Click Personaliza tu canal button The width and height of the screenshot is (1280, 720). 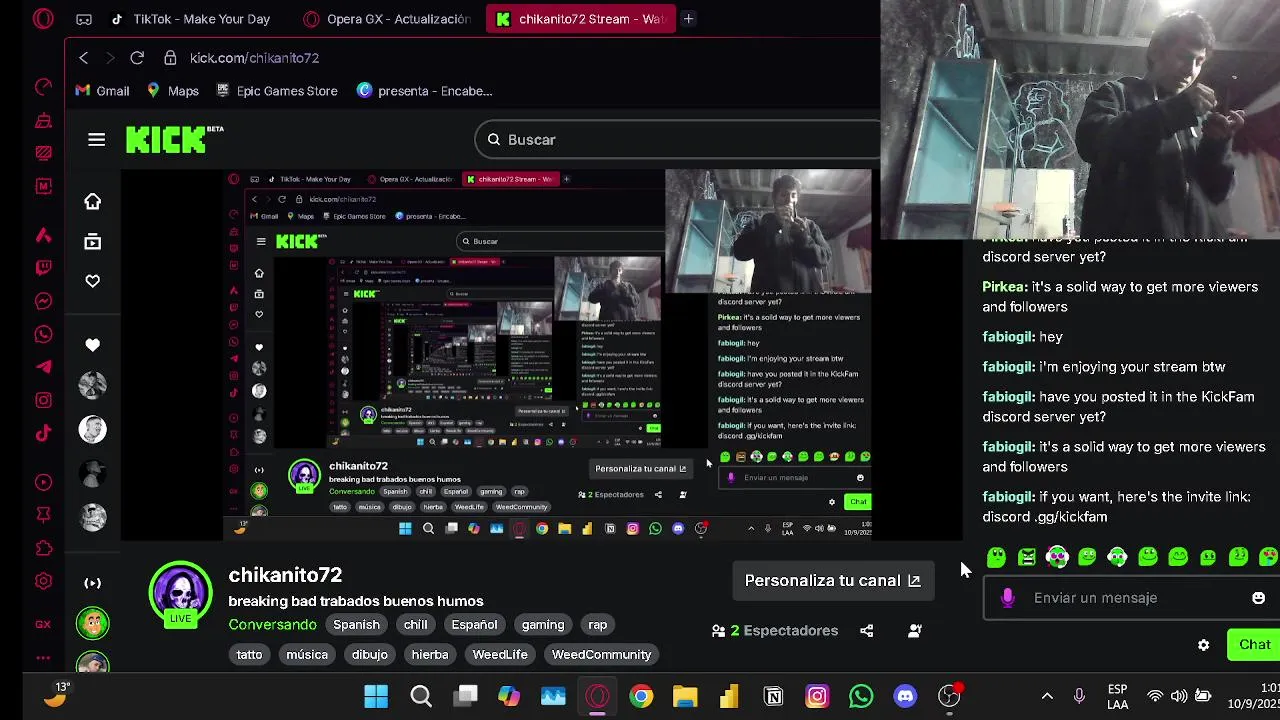coord(832,580)
